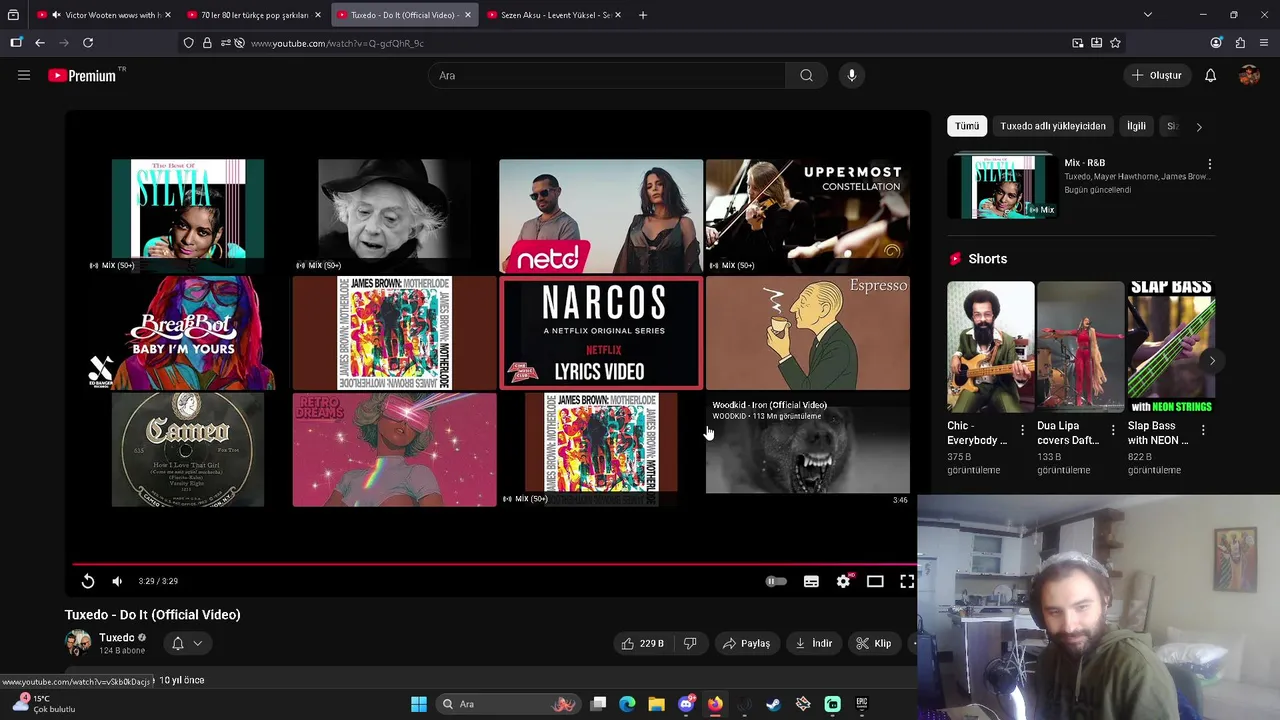Open Breakbot Baby I'm Yours suggestion
This screenshot has height=720, width=1280.
click(188, 333)
